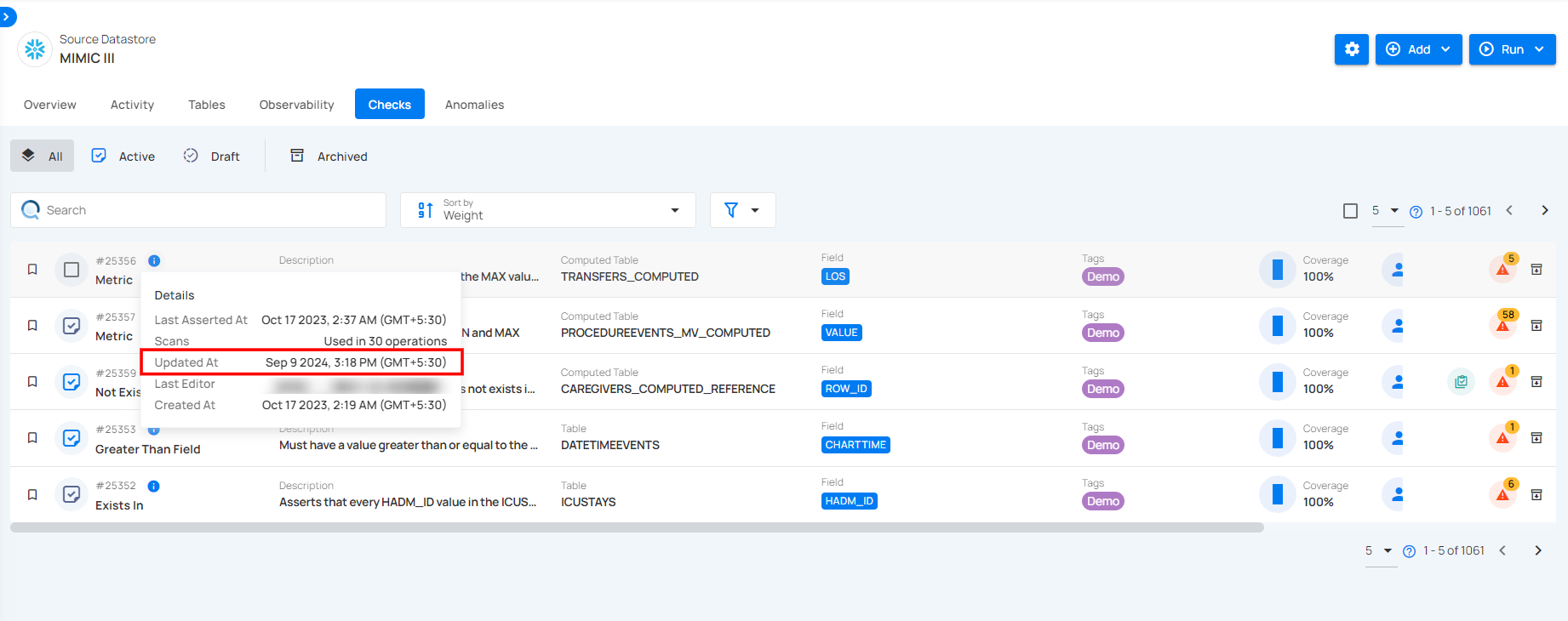1568x621 pixels.
Task: Tick the select-all checkbox near pagination
Action: (1350, 211)
